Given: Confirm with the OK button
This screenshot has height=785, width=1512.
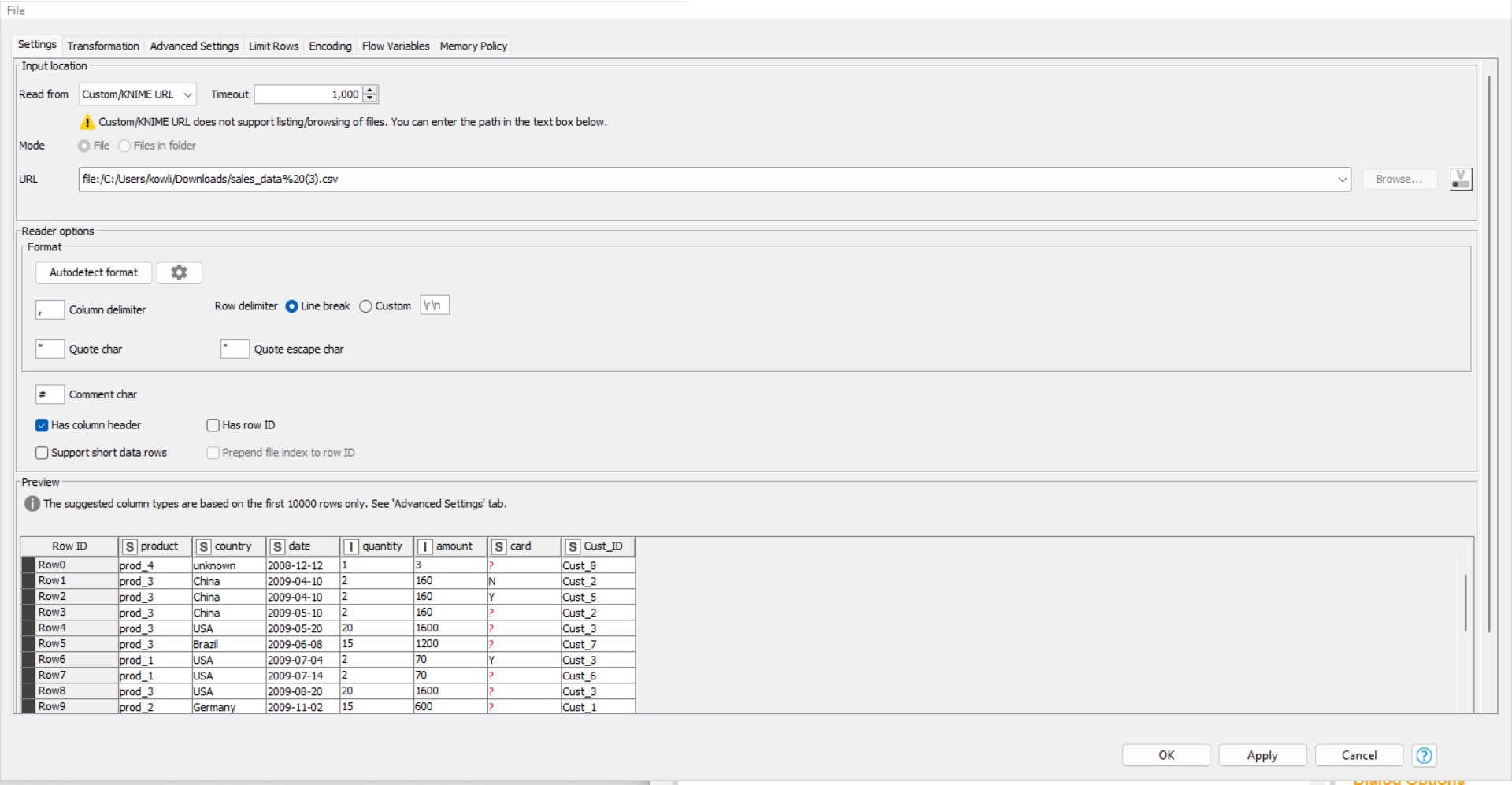Looking at the screenshot, I should pos(1166,755).
